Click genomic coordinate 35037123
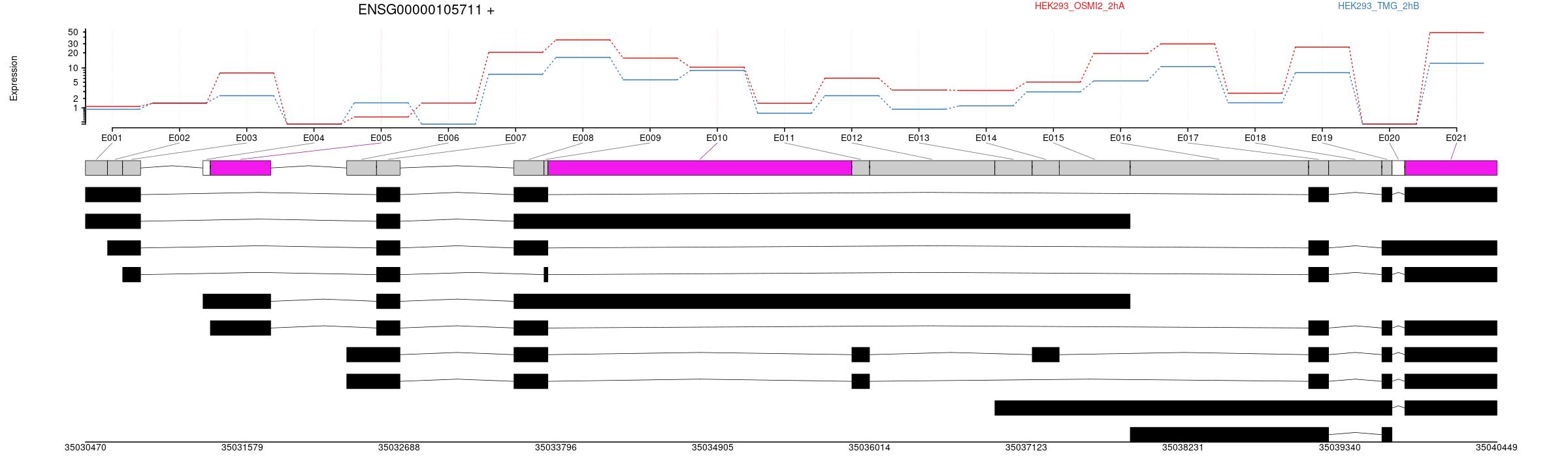Viewport: 1568px width, 457px height. click(1026, 448)
